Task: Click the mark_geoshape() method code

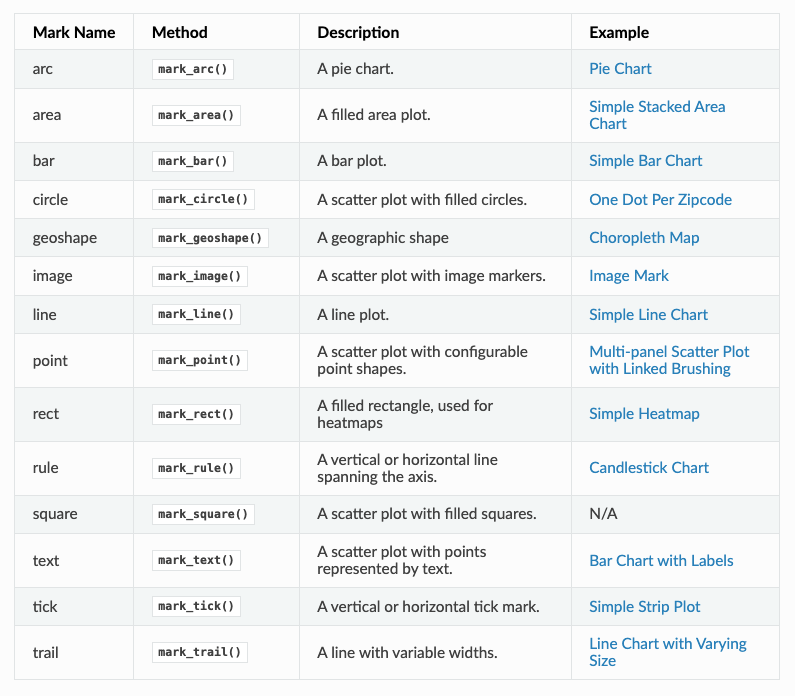Action: pos(210,238)
